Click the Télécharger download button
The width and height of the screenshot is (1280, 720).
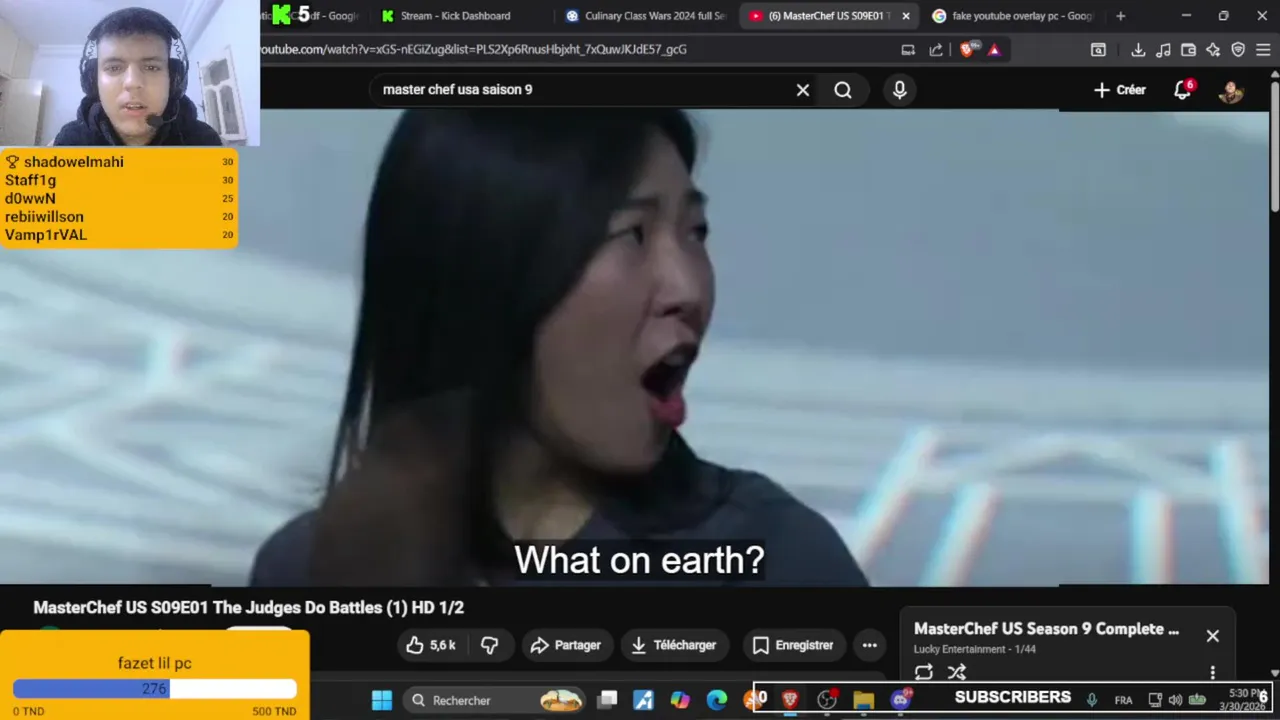coord(675,645)
